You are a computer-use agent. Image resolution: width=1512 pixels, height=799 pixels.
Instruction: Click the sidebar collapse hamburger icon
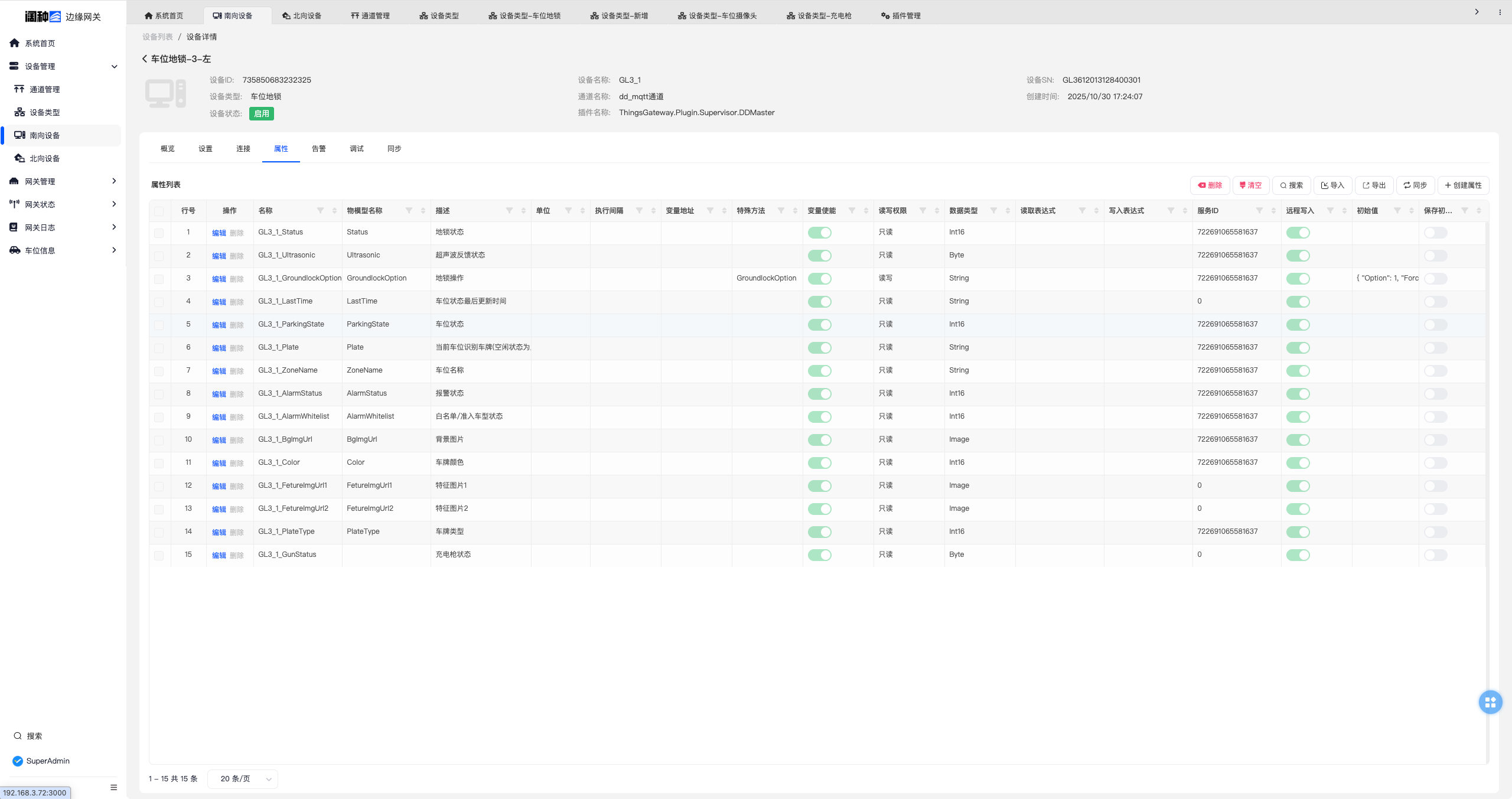(113, 787)
